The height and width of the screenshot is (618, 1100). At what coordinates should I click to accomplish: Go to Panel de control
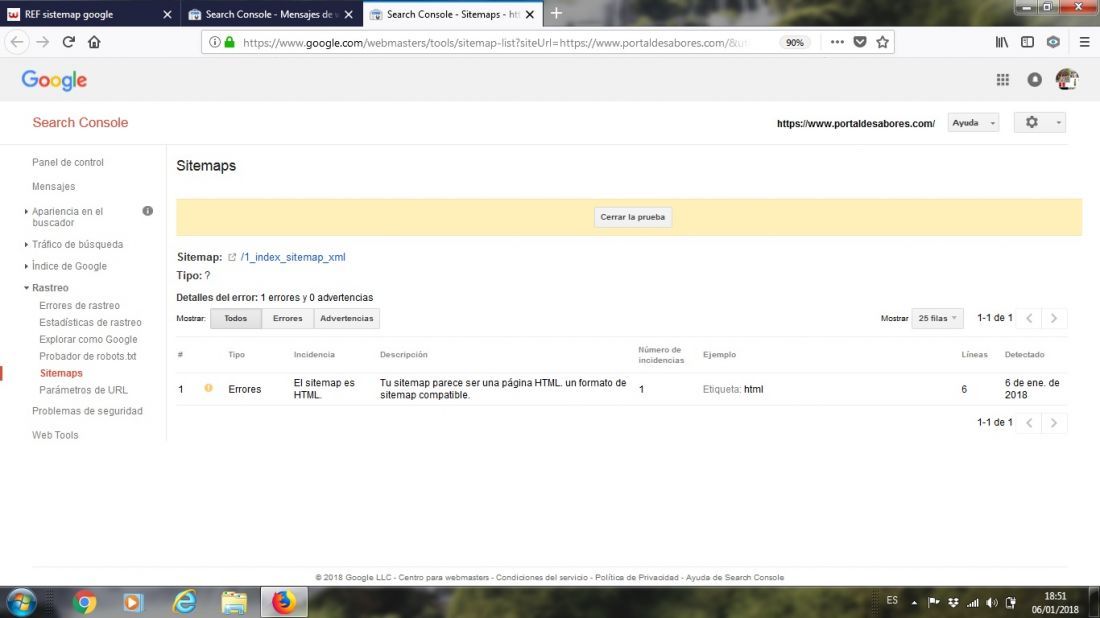(x=67, y=162)
